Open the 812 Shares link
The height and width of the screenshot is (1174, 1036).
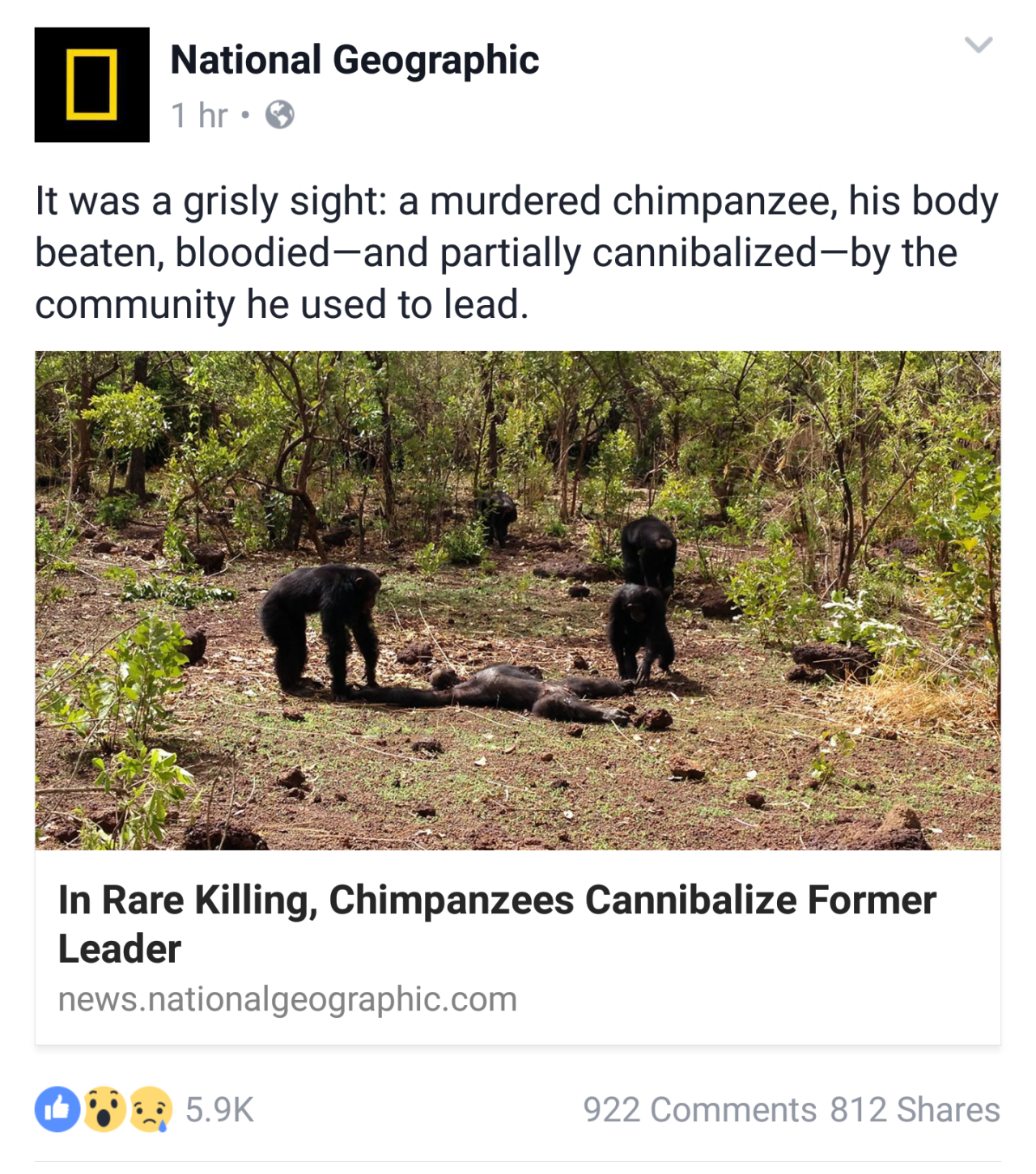tap(915, 1109)
